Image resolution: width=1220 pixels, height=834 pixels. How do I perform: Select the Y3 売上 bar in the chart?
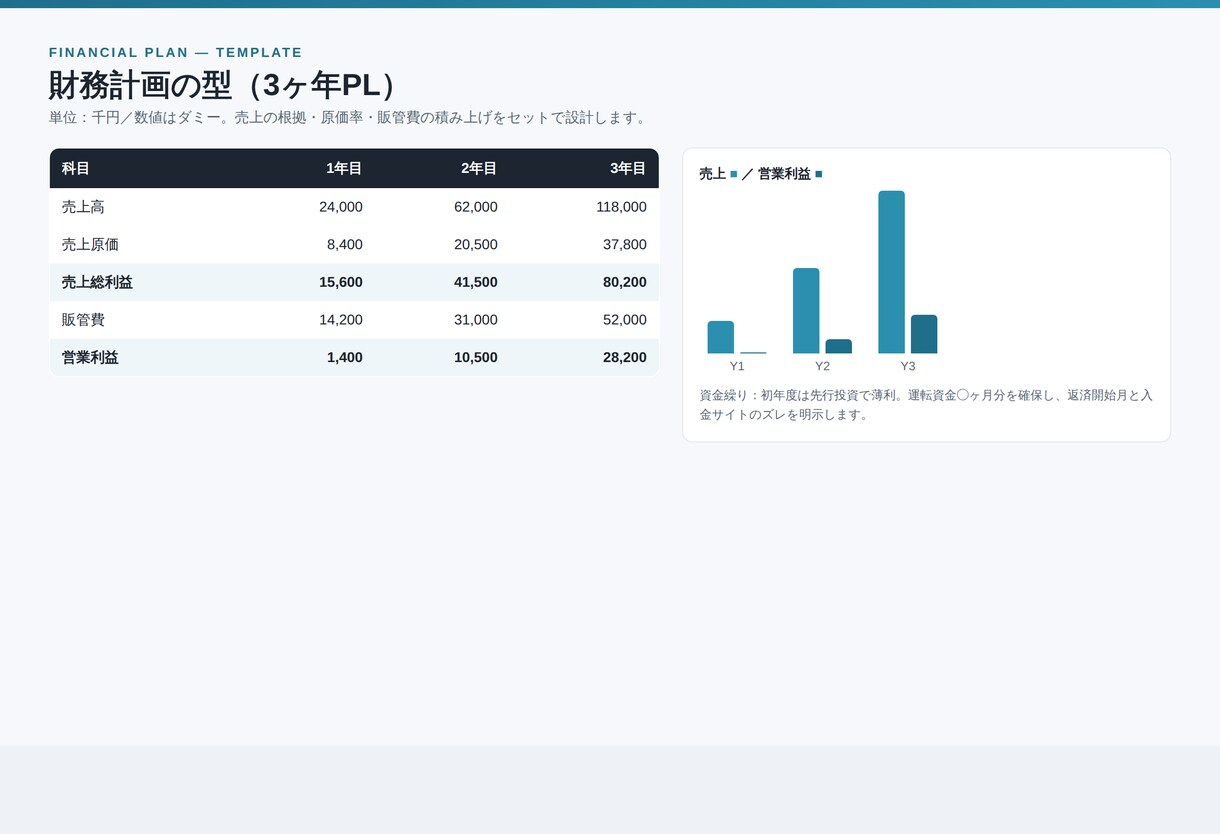point(891,272)
